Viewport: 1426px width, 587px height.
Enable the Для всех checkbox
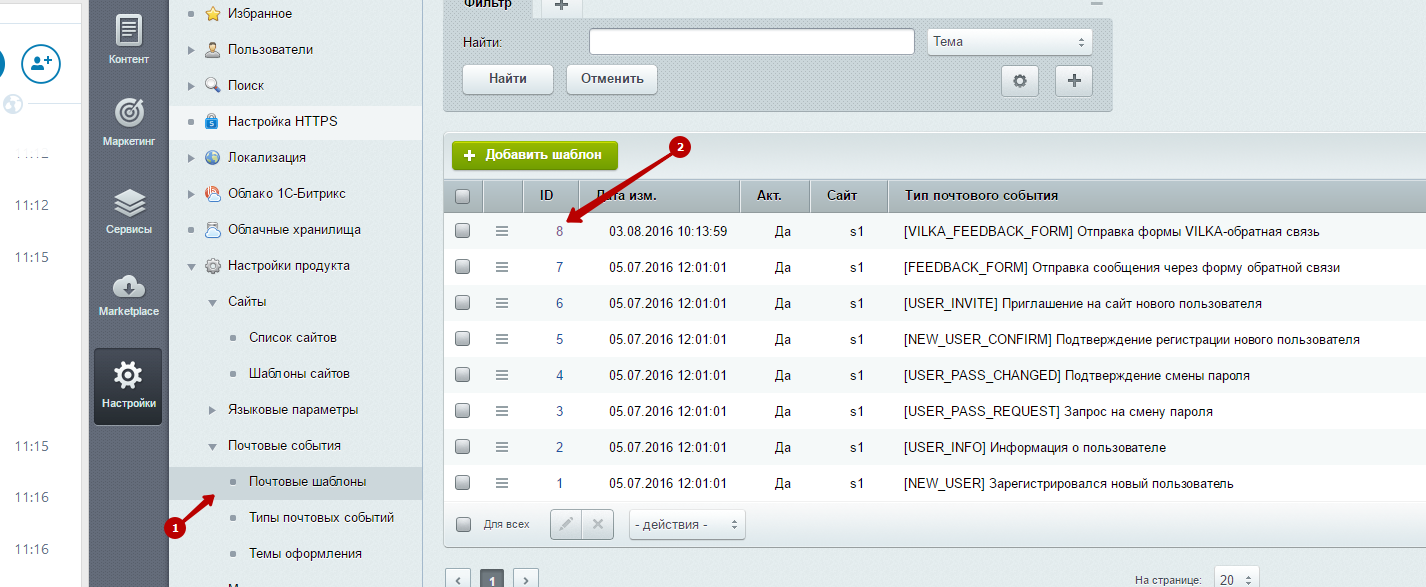point(462,524)
